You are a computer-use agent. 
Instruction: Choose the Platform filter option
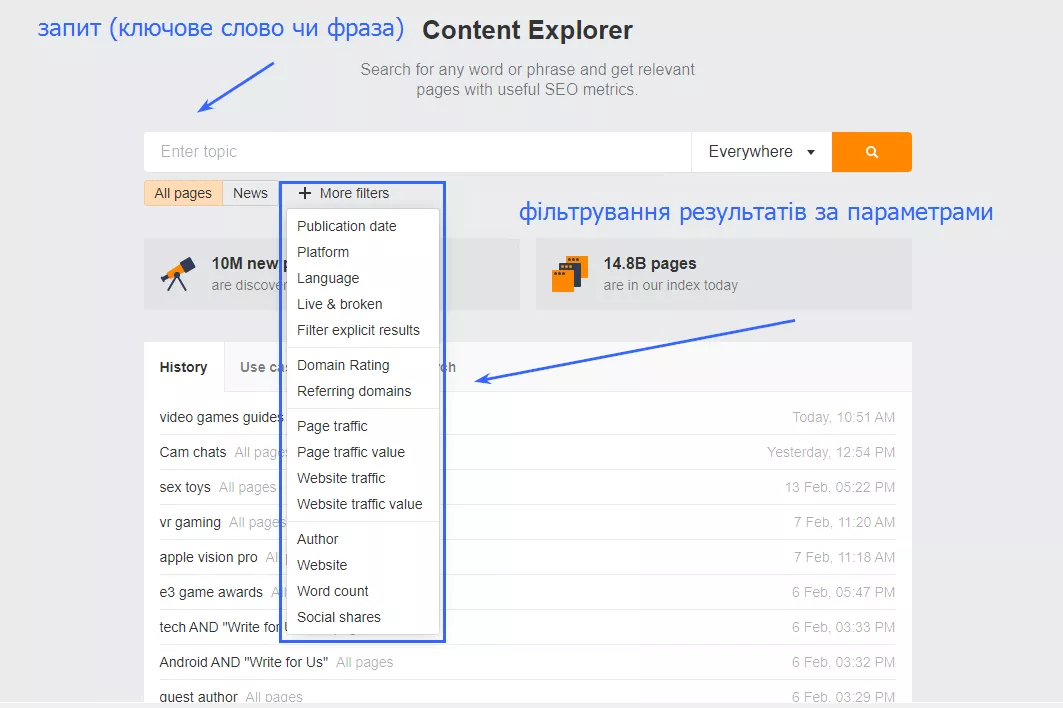tap(323, 252)
